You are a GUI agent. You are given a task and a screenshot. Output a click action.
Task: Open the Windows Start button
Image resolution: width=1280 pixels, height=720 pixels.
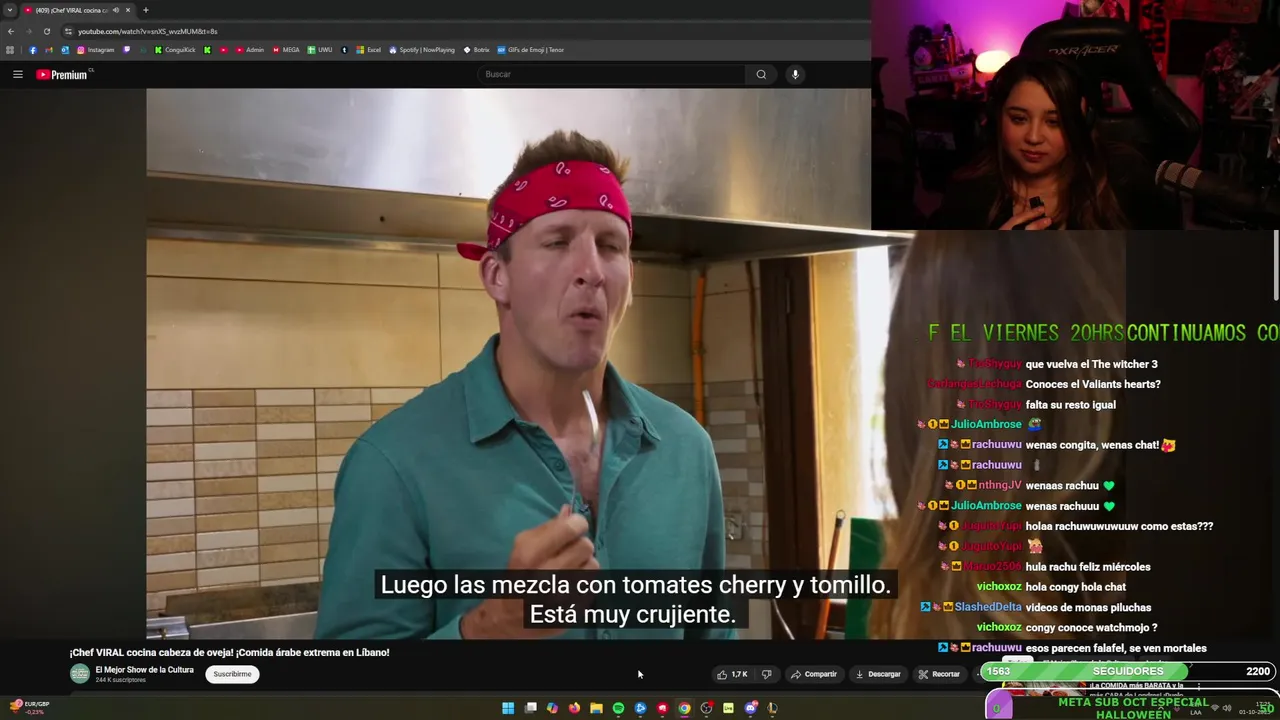(x=508, y=708)
